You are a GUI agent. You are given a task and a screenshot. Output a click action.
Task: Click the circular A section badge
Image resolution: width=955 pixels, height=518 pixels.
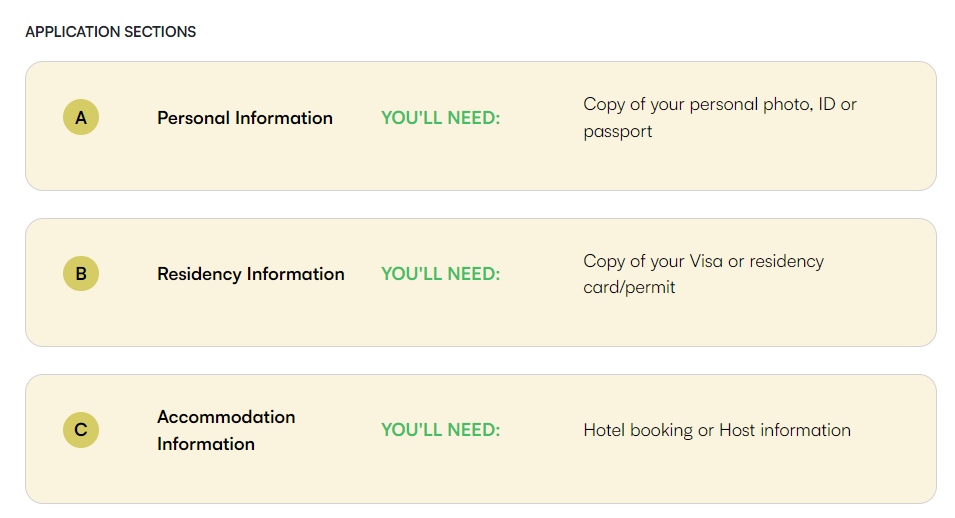coord(81,117)
